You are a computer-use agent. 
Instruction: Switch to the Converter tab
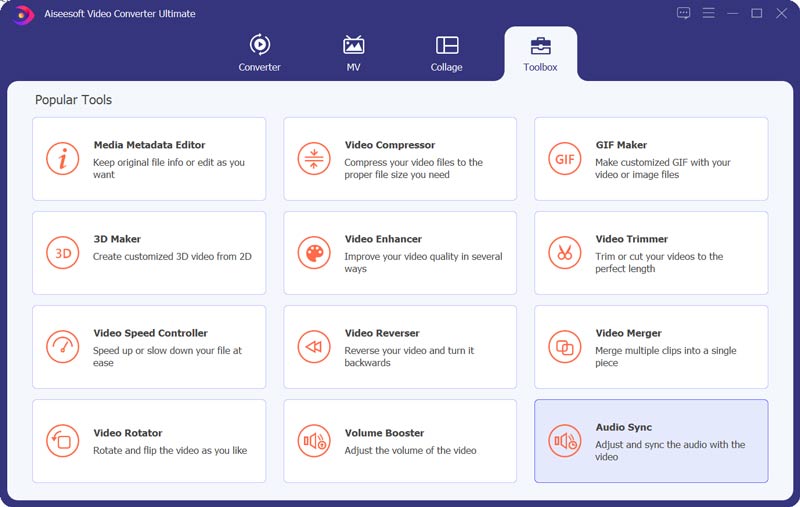pos(259,53)
